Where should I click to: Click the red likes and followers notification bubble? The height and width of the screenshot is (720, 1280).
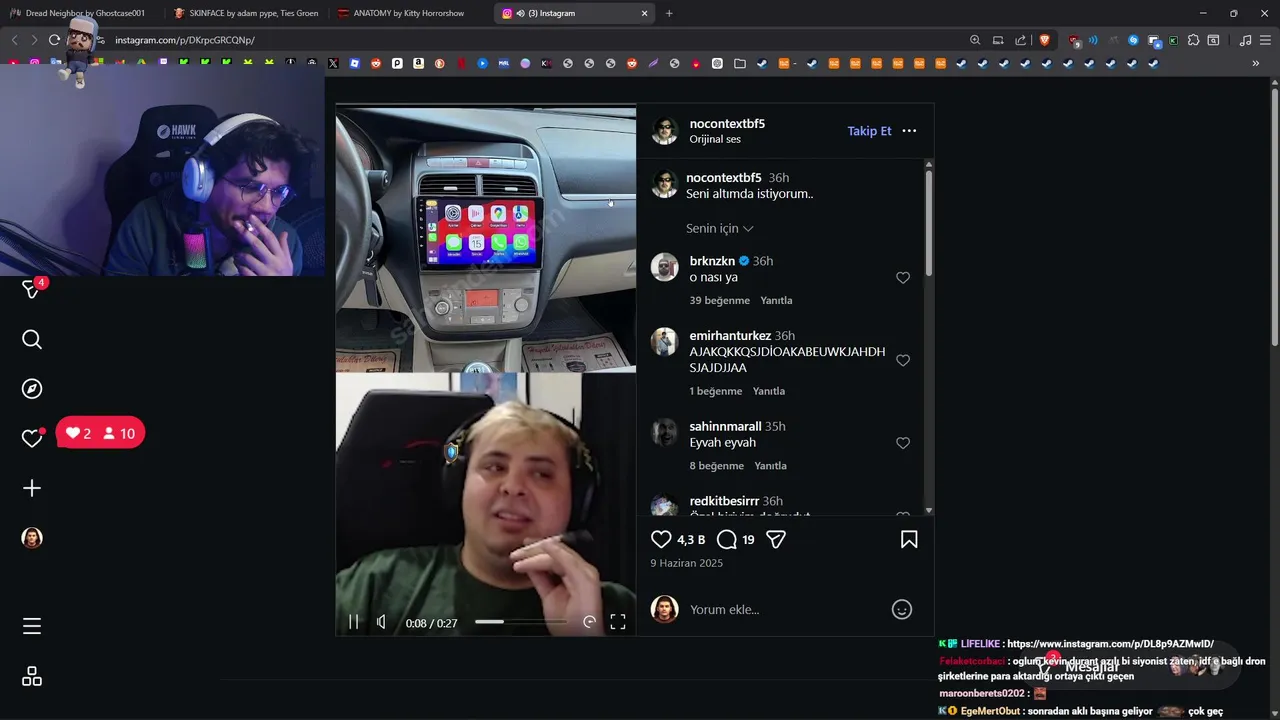click(x=100, y=433)
